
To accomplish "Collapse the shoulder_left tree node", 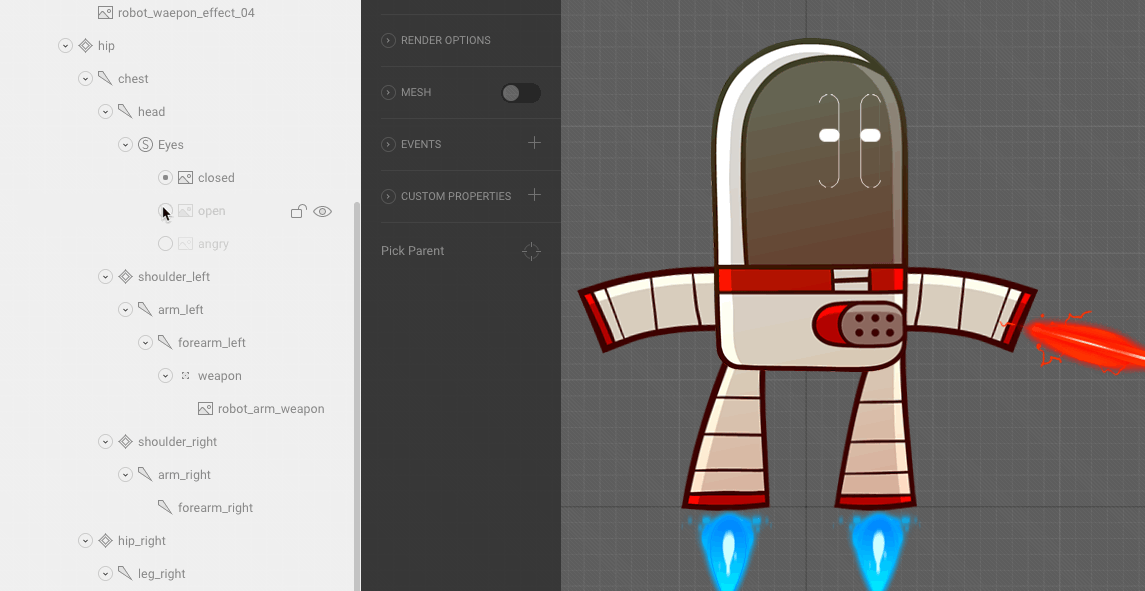I will 105,277.
